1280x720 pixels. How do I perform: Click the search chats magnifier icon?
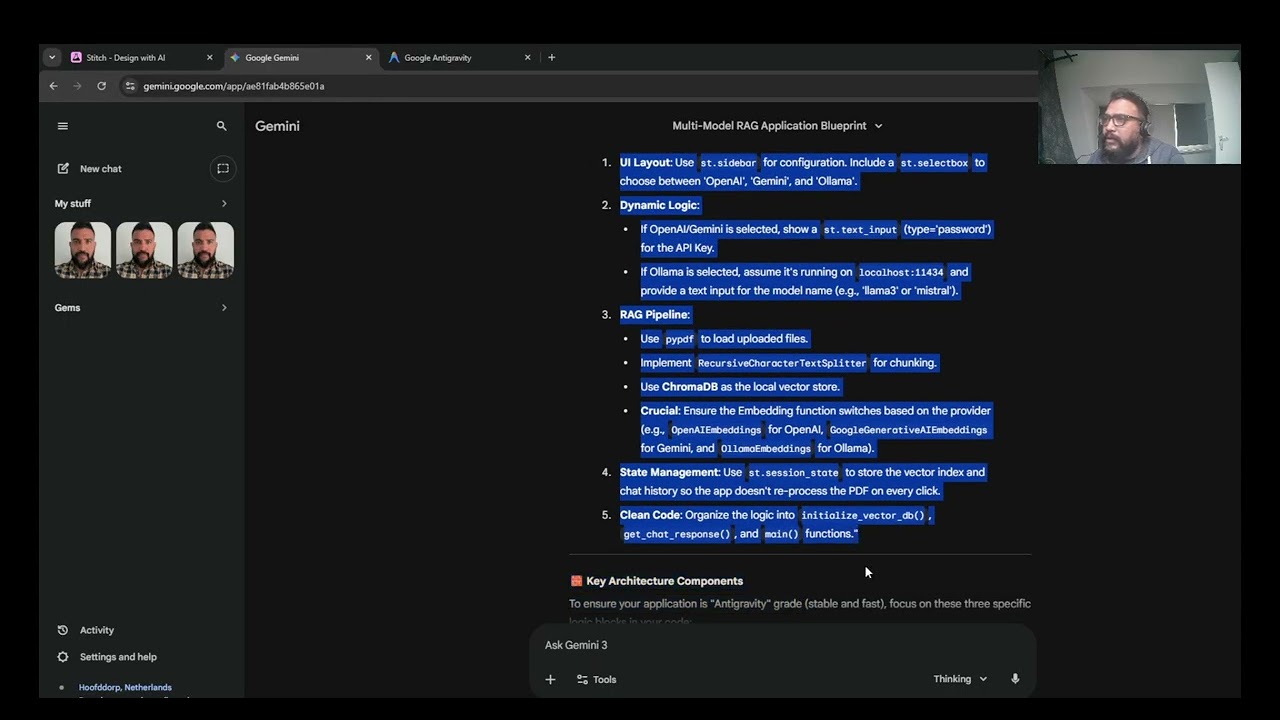pyautogui.click(x=222, y=126)
